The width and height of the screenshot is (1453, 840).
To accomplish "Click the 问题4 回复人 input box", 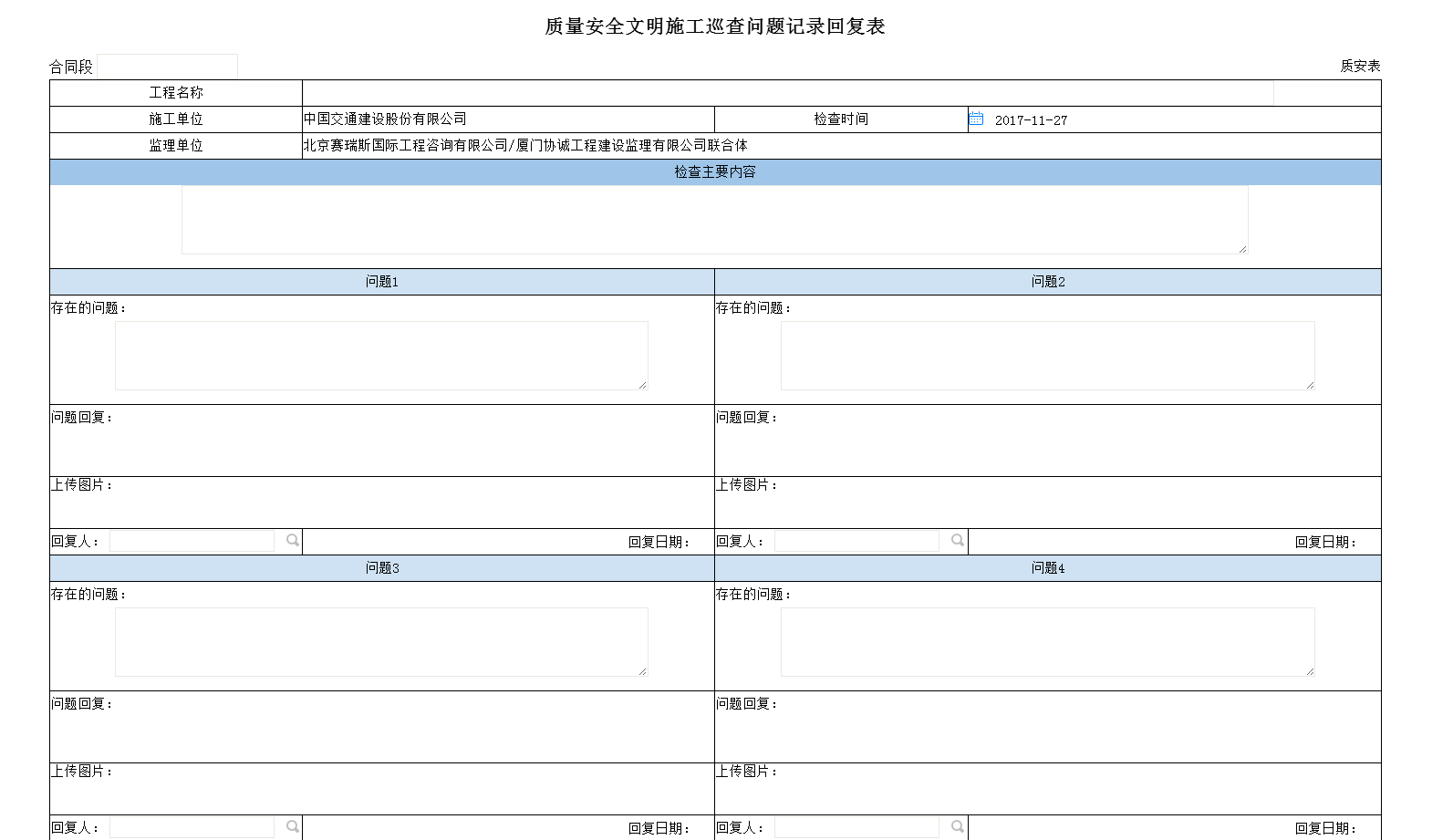I will tap(856, 828).
